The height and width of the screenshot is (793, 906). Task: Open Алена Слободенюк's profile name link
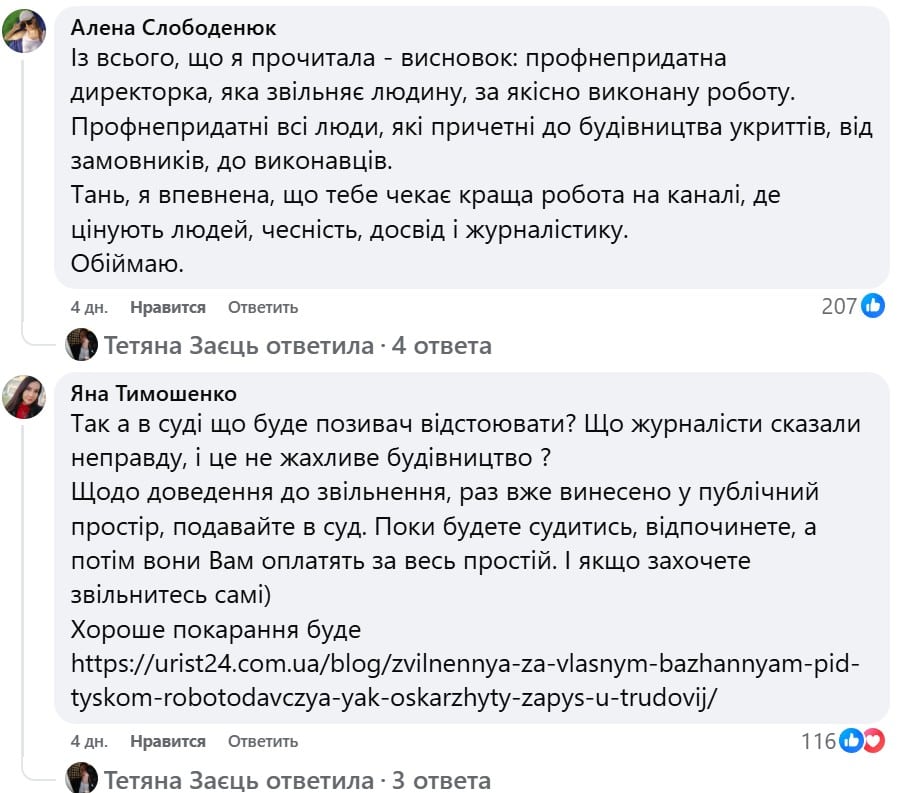pyautogui.click(x=174, y=27)
